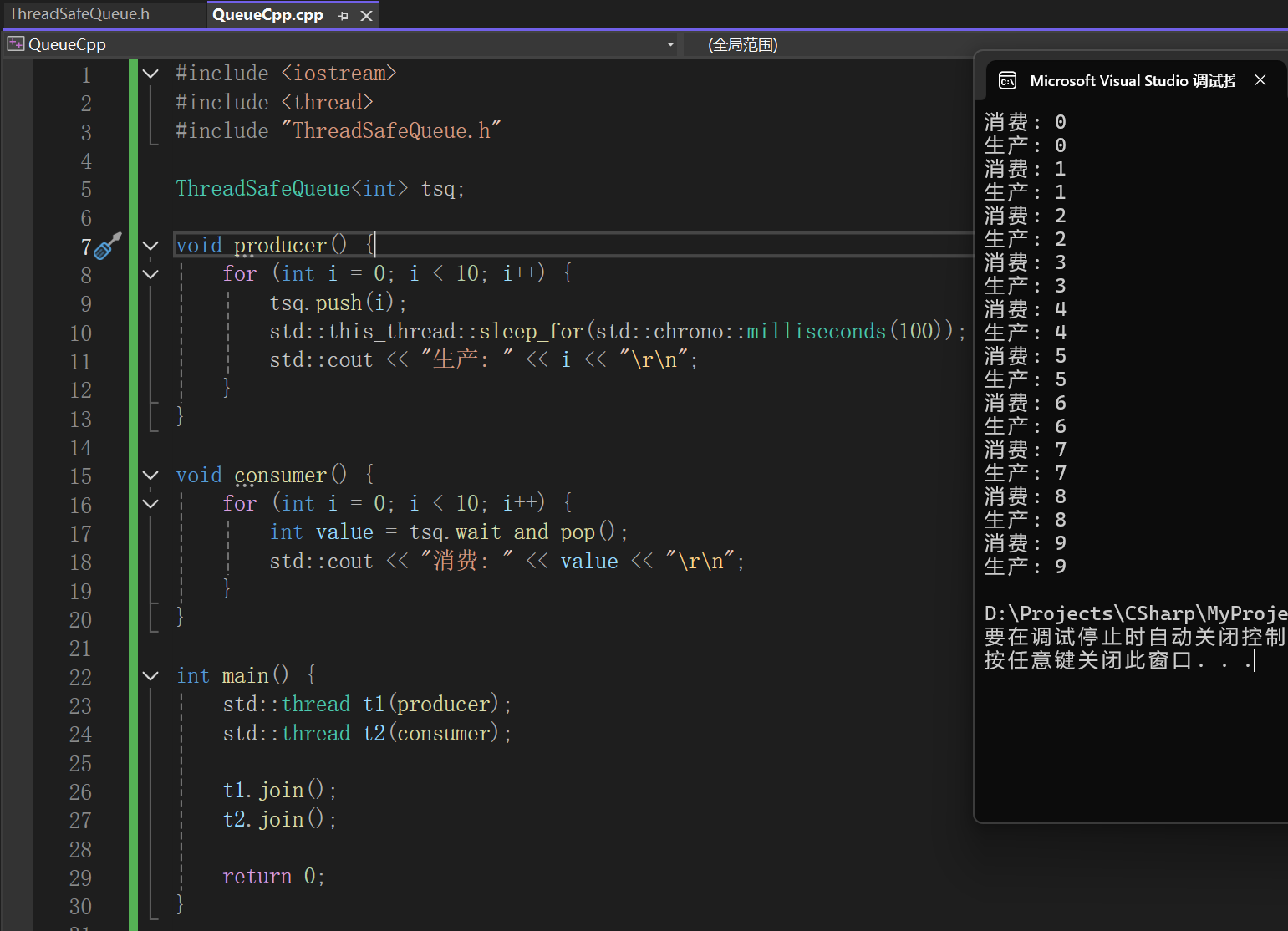
Task: Click "ThreadSafeQueue.h" include string on line 3
Action: click(x=391, y=131)
